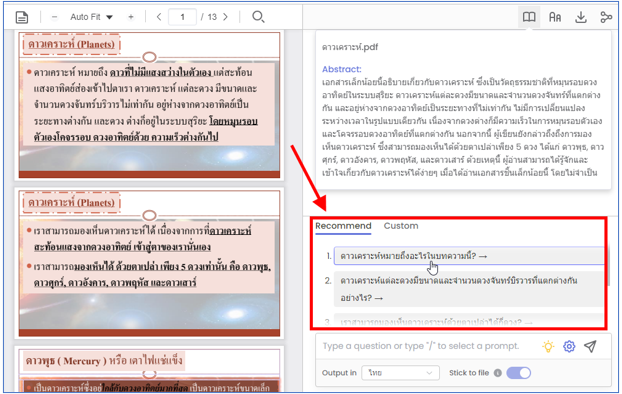The image size is (622, 394).
Task: Go to next page arrow
Action: coord(225,17)
